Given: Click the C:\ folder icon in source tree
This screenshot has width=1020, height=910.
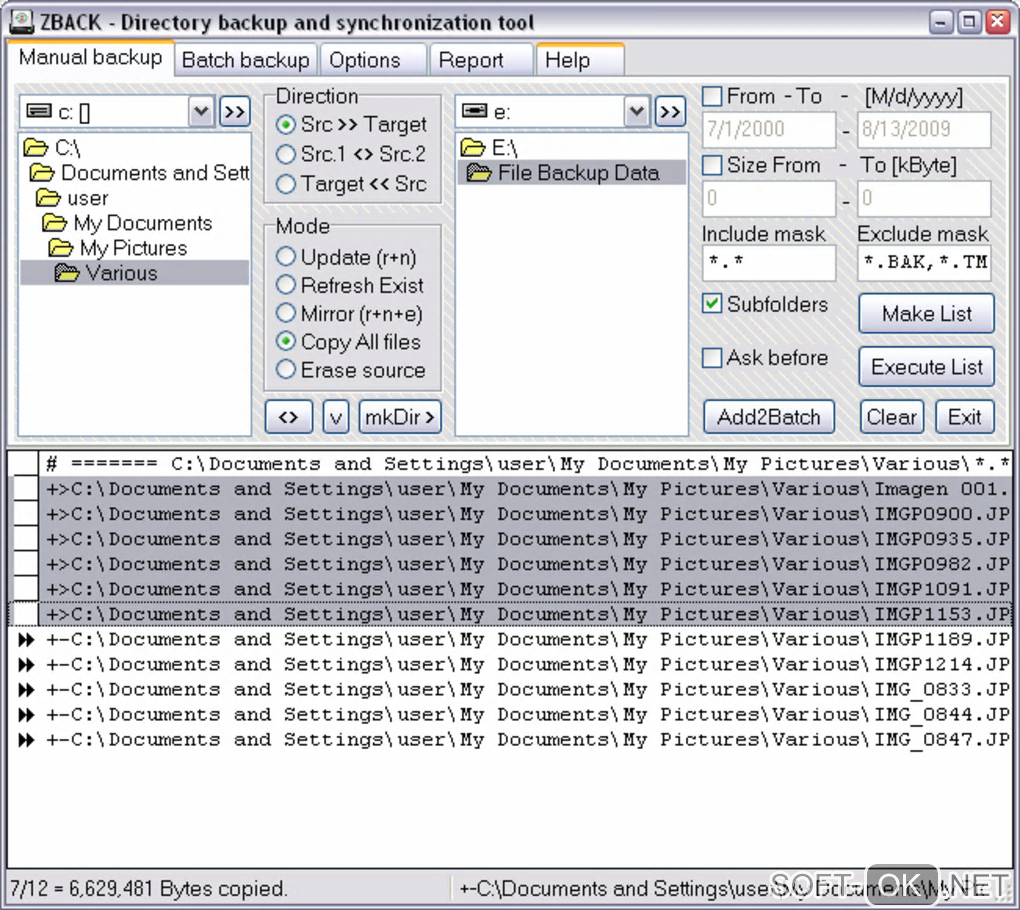Looking at the screenshot, I should click(x=36, y=148).
